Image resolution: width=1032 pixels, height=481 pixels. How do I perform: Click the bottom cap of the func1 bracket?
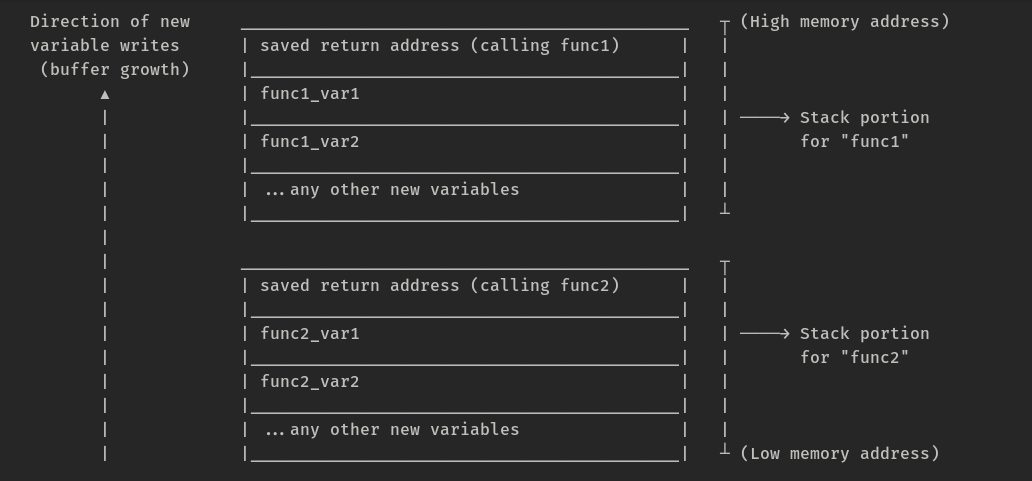[725, 210]
